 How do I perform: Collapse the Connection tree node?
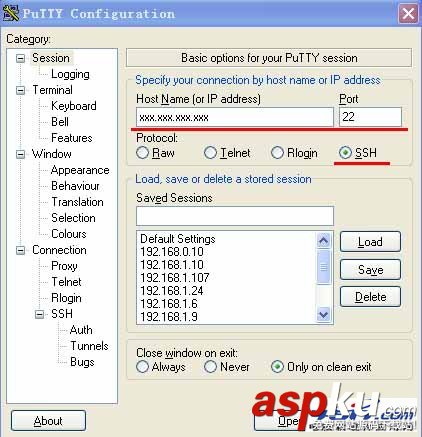pos(21,250)
